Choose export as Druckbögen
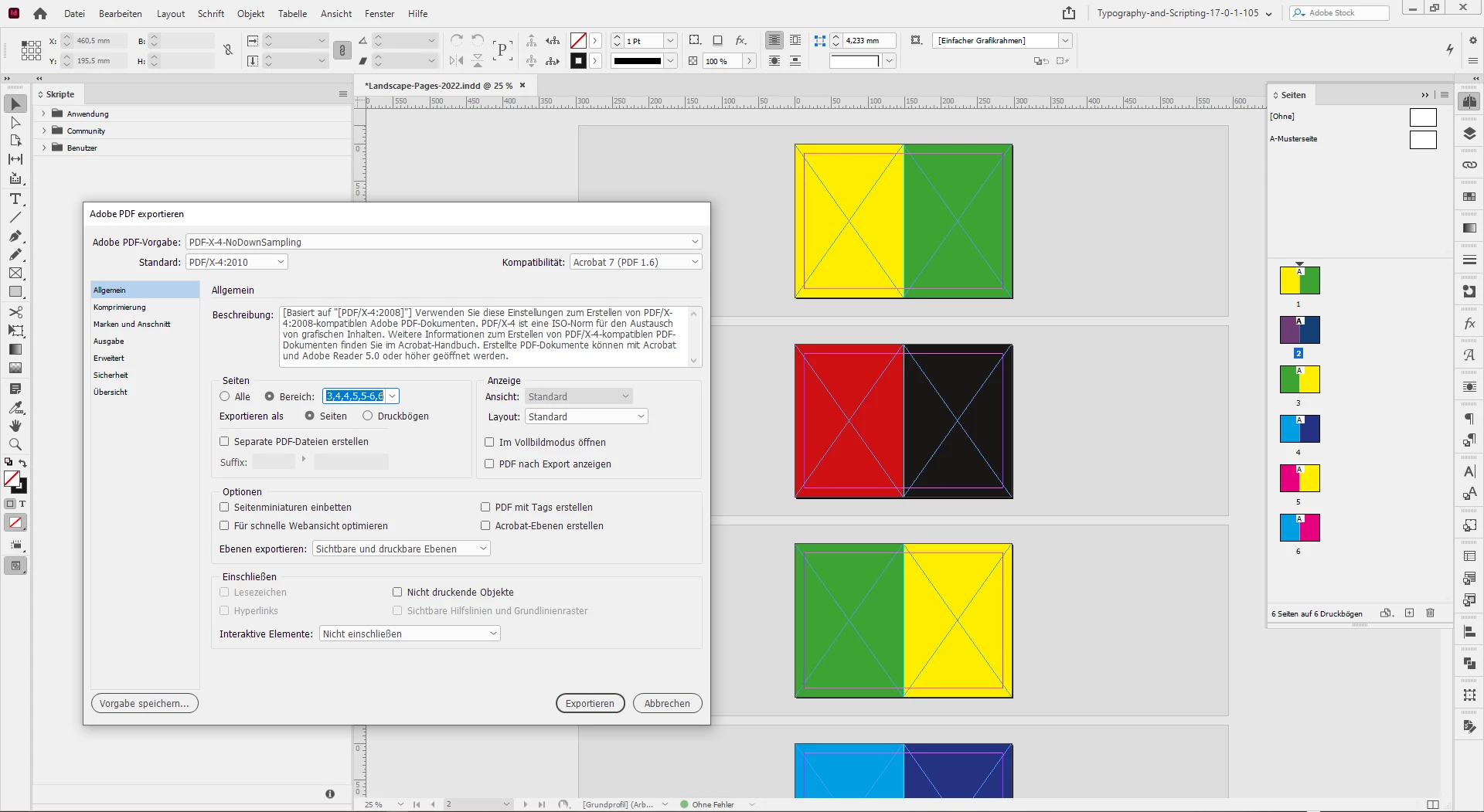 368,416
